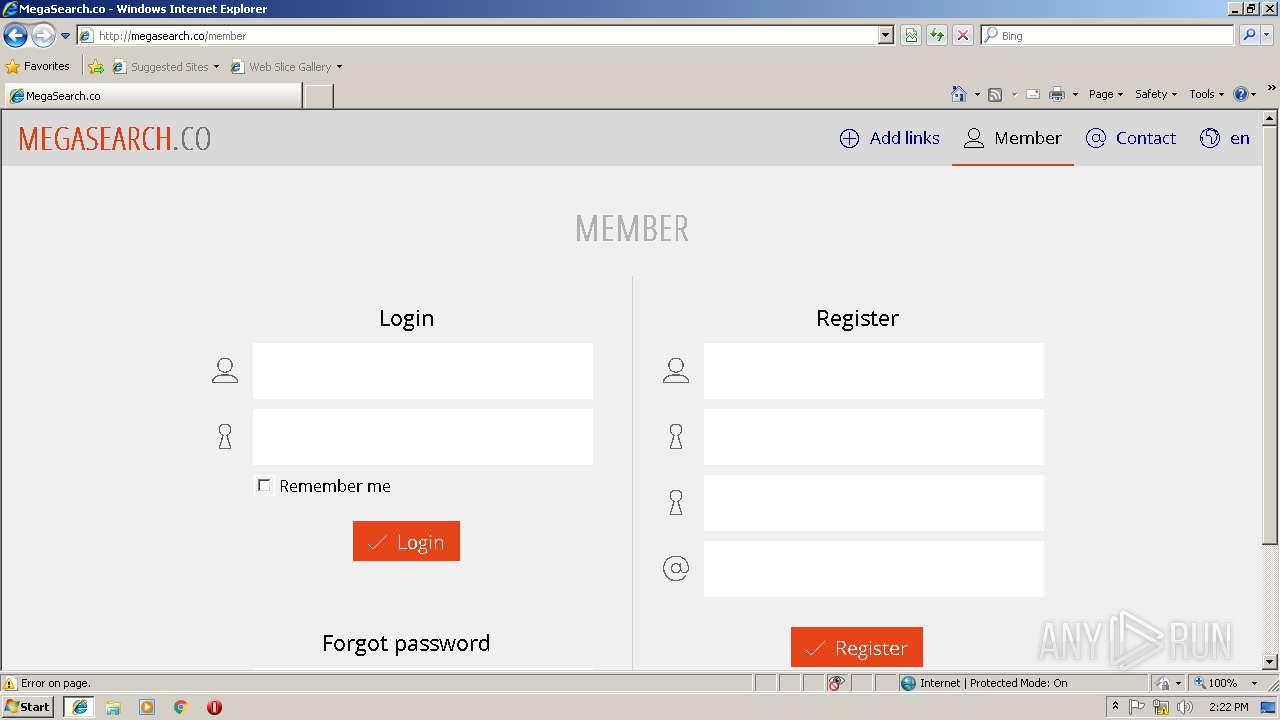Open the Windows Start menu

28,706
